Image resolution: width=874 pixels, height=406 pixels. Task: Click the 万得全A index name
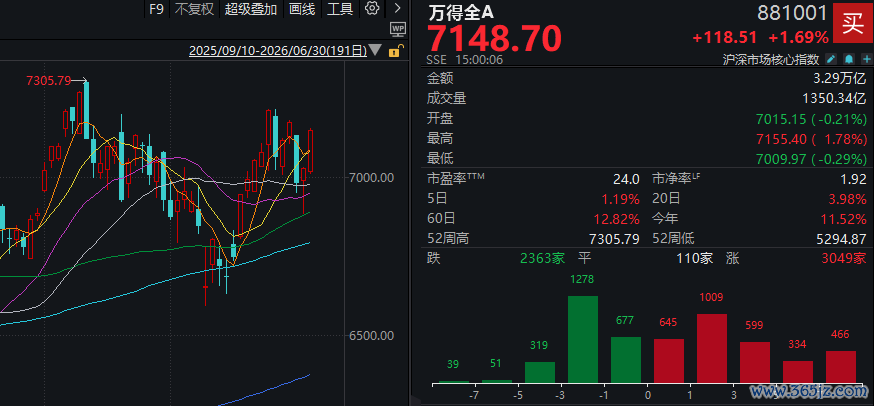(x=461, y=11)
